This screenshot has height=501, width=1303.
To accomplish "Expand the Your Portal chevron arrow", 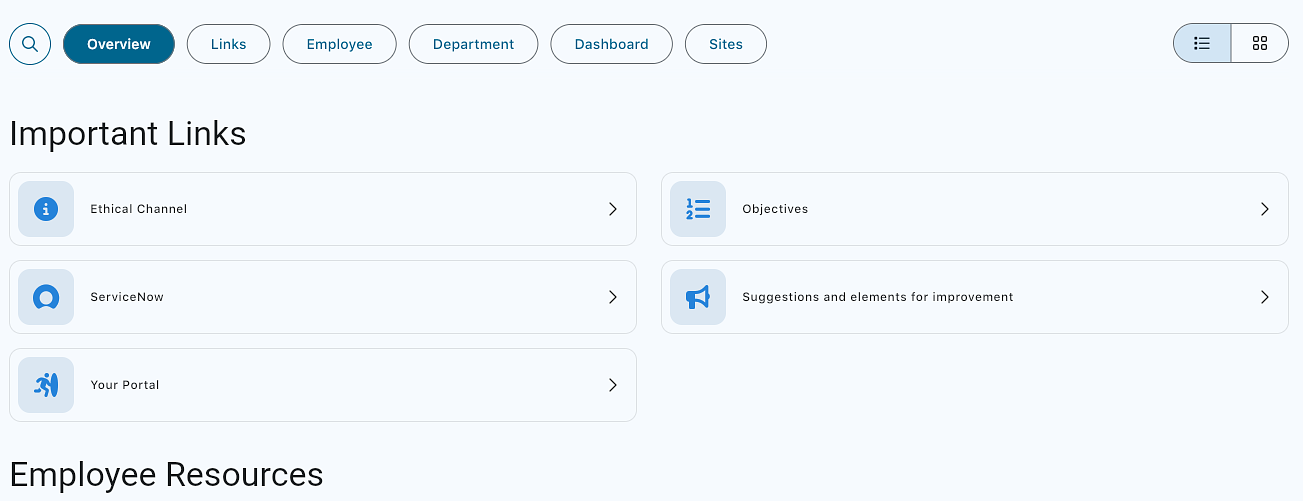I will click(x=613, y=385).
